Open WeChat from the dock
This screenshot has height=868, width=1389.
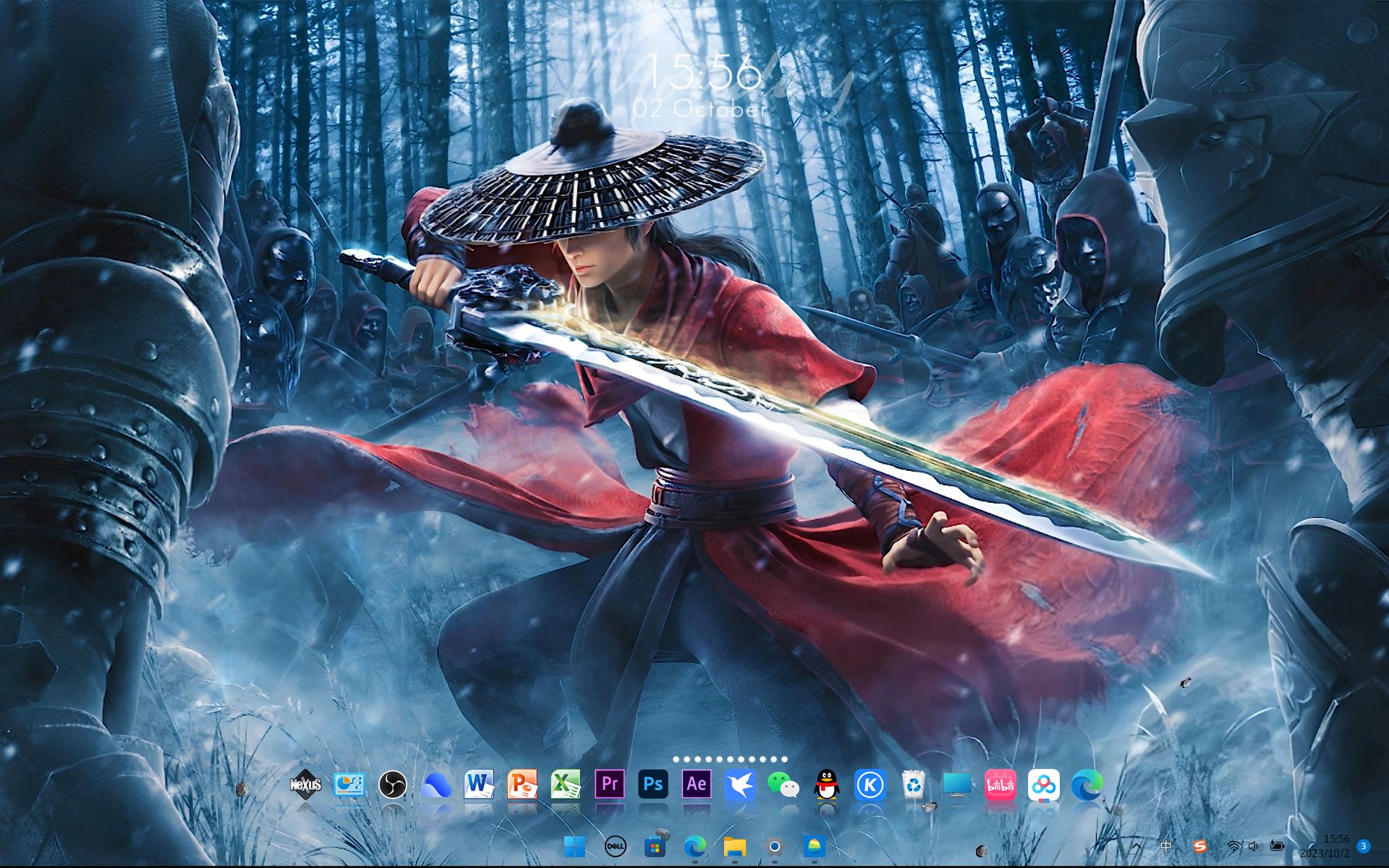(x=783, y=785)
